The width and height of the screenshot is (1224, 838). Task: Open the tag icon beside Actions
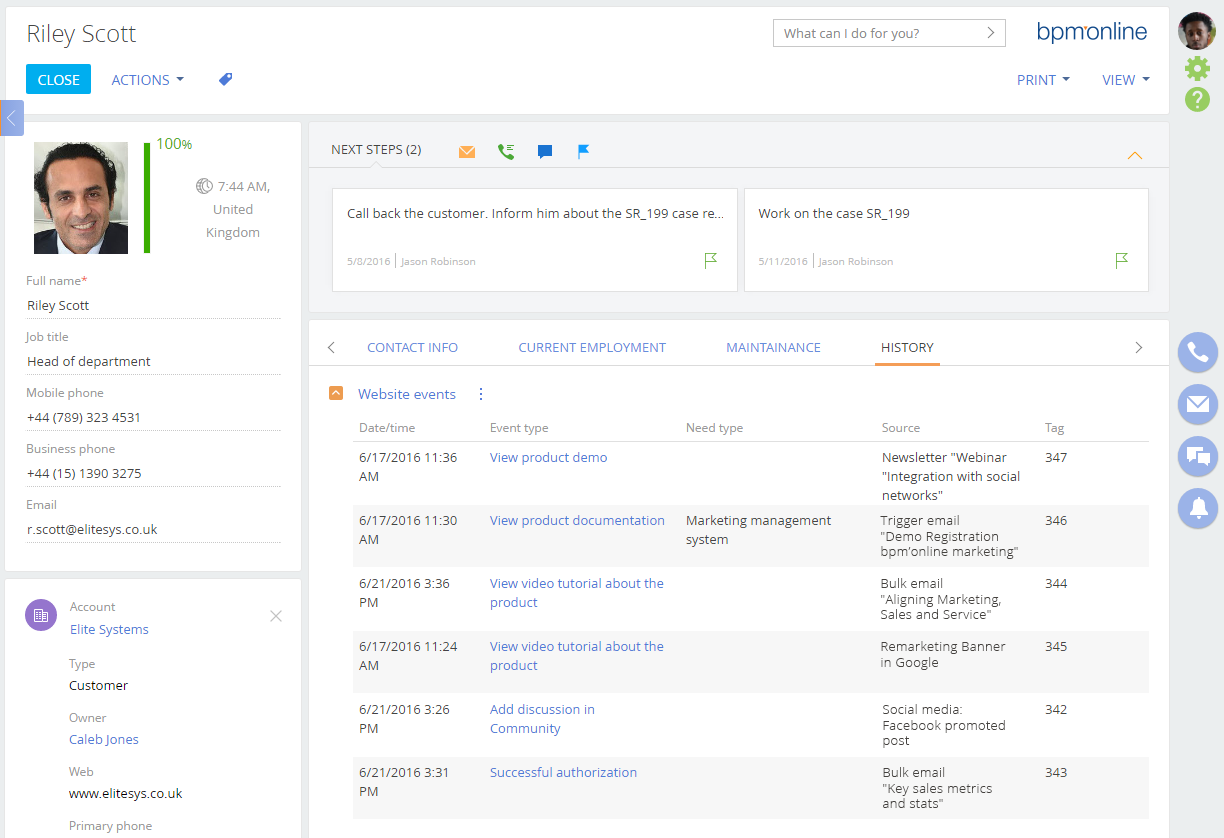226,79
